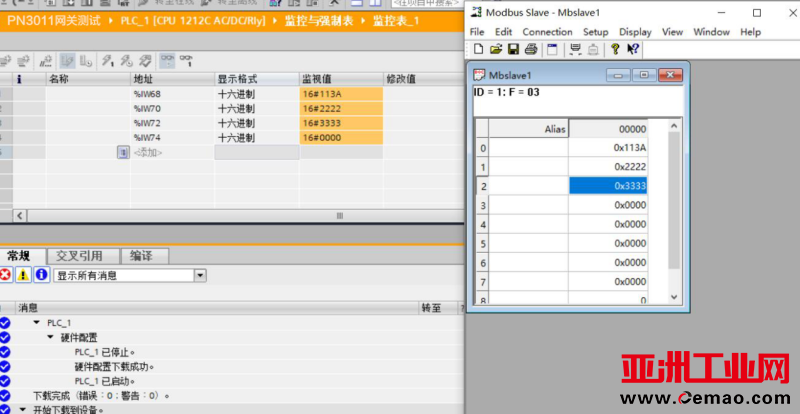Click the context help arrow-question icon
The width and height of the screenshot is (800, 414).
pyautogui.click(x=633, y=48)
